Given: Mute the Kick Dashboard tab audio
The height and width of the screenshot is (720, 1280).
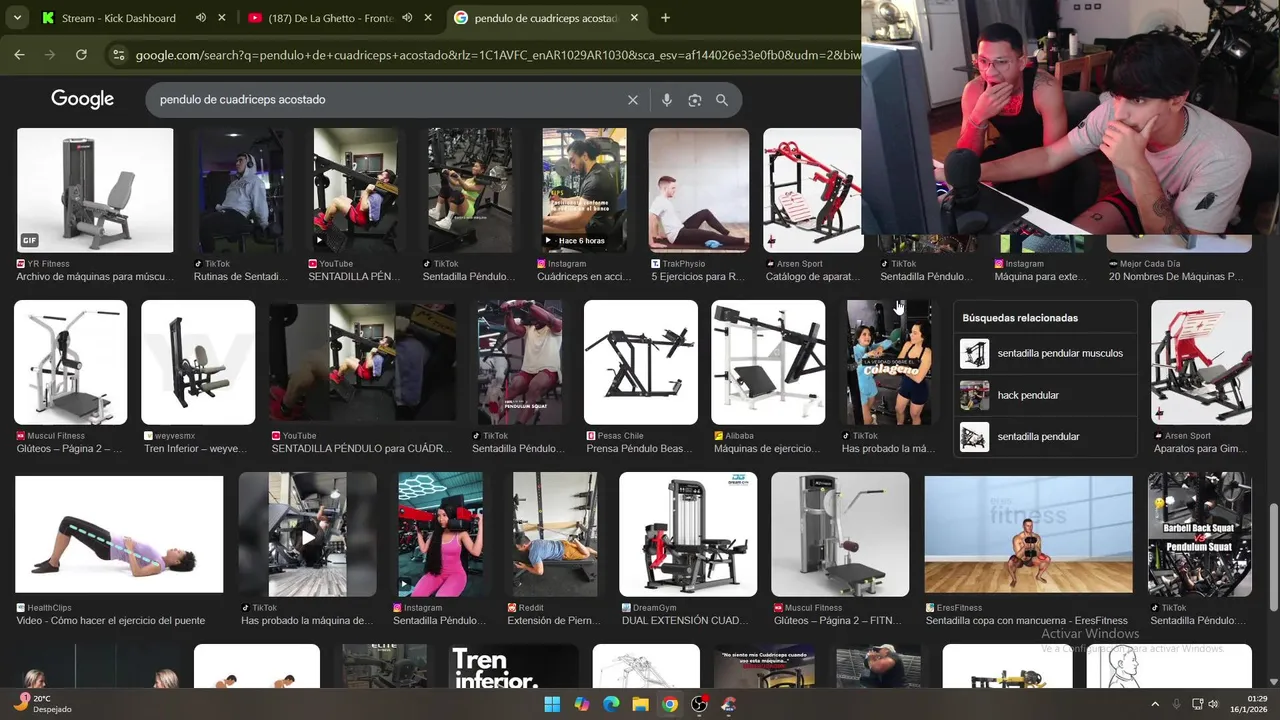Looking at the screenshot, I should 201,18.
